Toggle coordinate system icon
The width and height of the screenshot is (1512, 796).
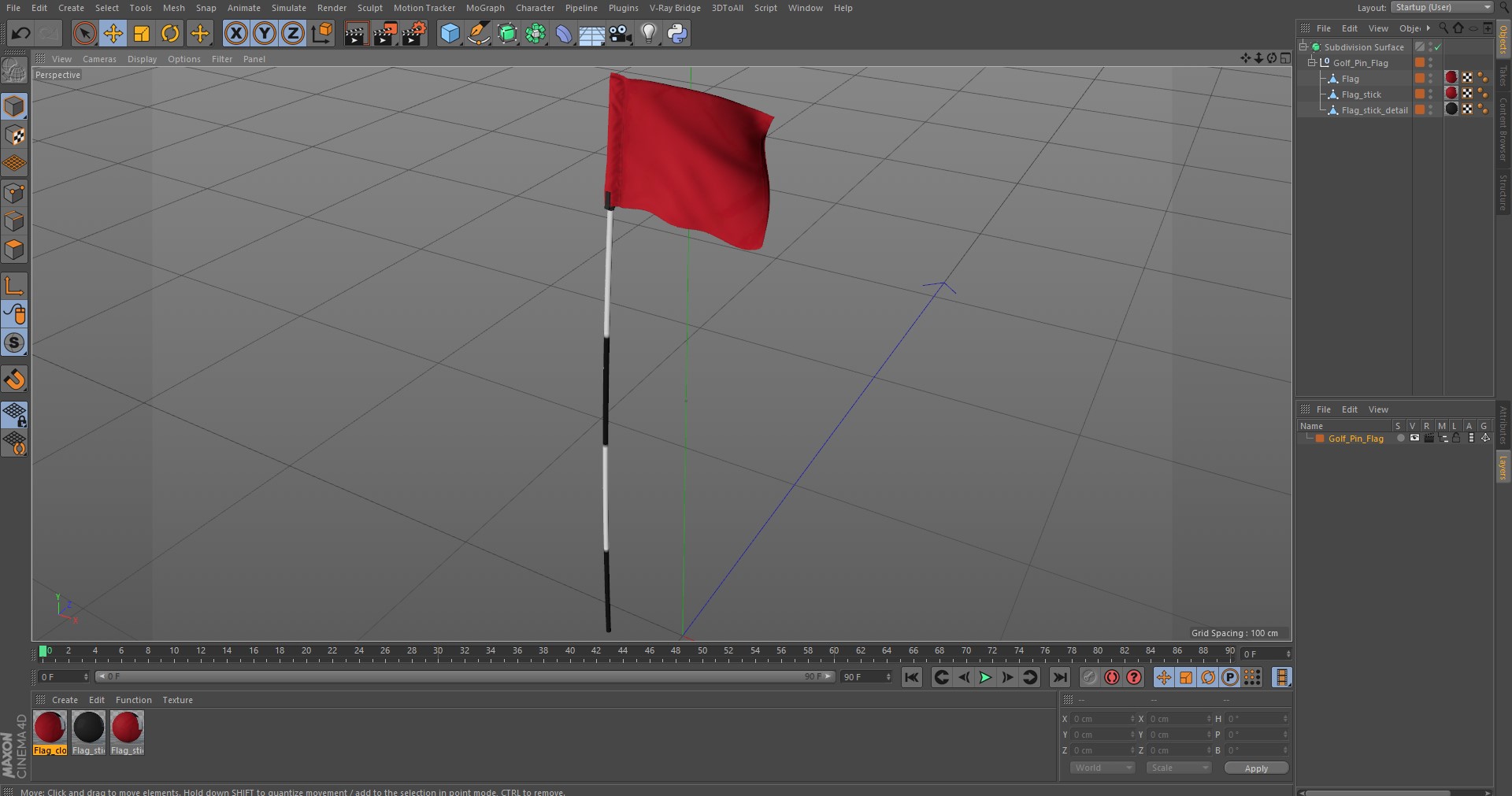(x=322, y=33)
